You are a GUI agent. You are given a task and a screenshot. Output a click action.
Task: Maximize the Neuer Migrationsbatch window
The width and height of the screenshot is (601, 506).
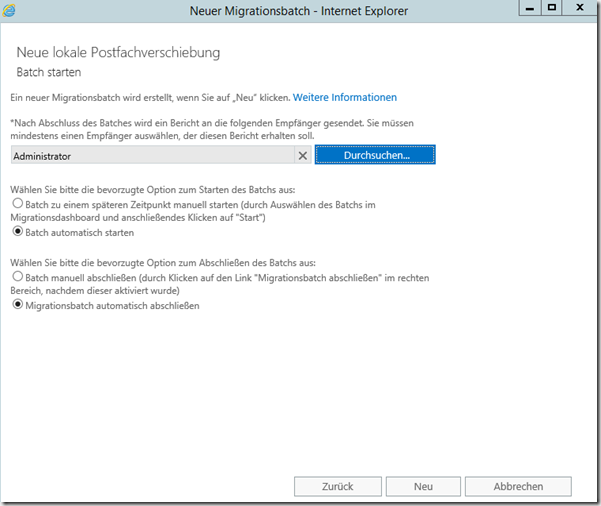(551, 8)
